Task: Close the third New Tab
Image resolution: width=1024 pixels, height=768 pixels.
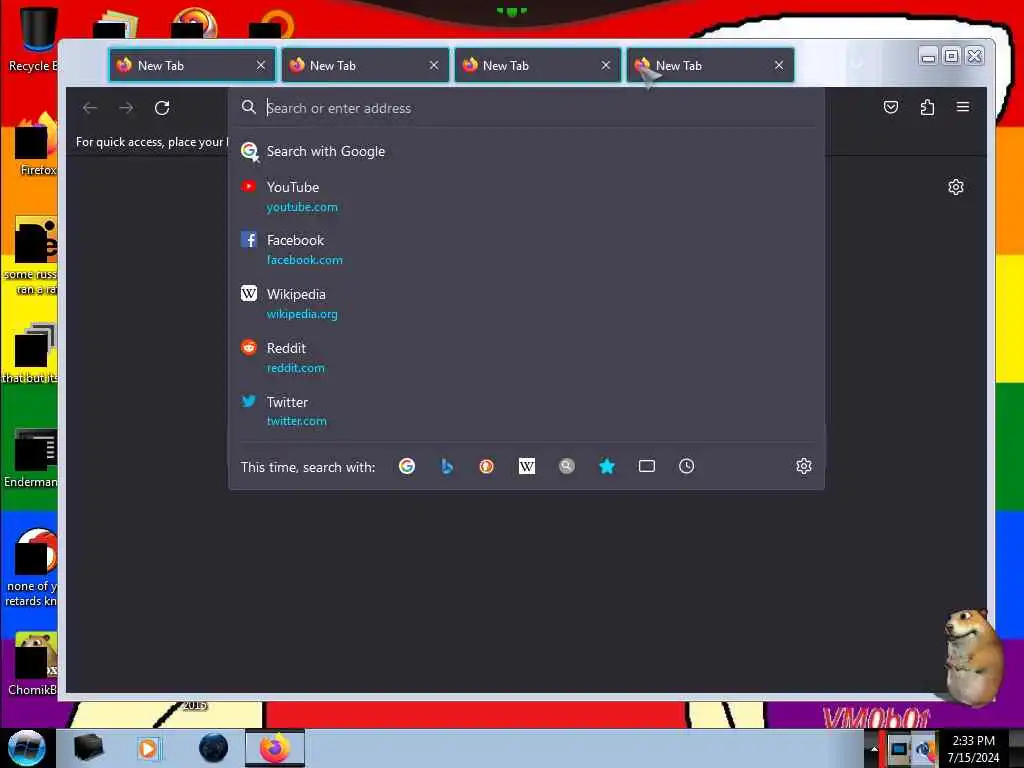Action: point(605,65)
